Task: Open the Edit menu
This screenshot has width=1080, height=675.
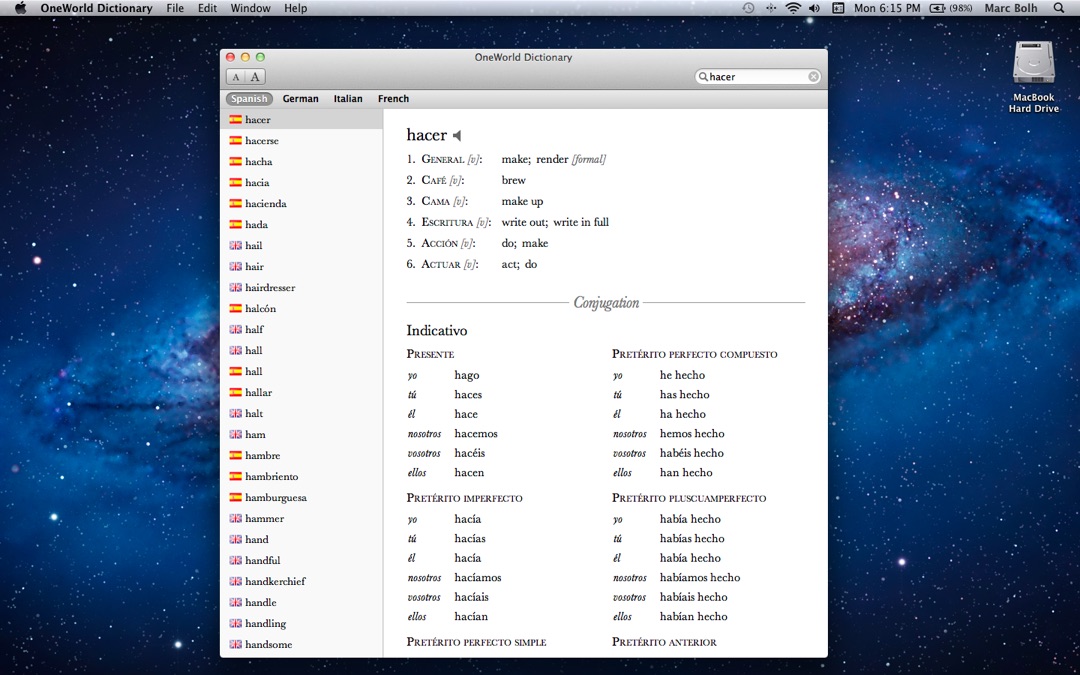Action: pyautogui.click(x=207, y=8)
